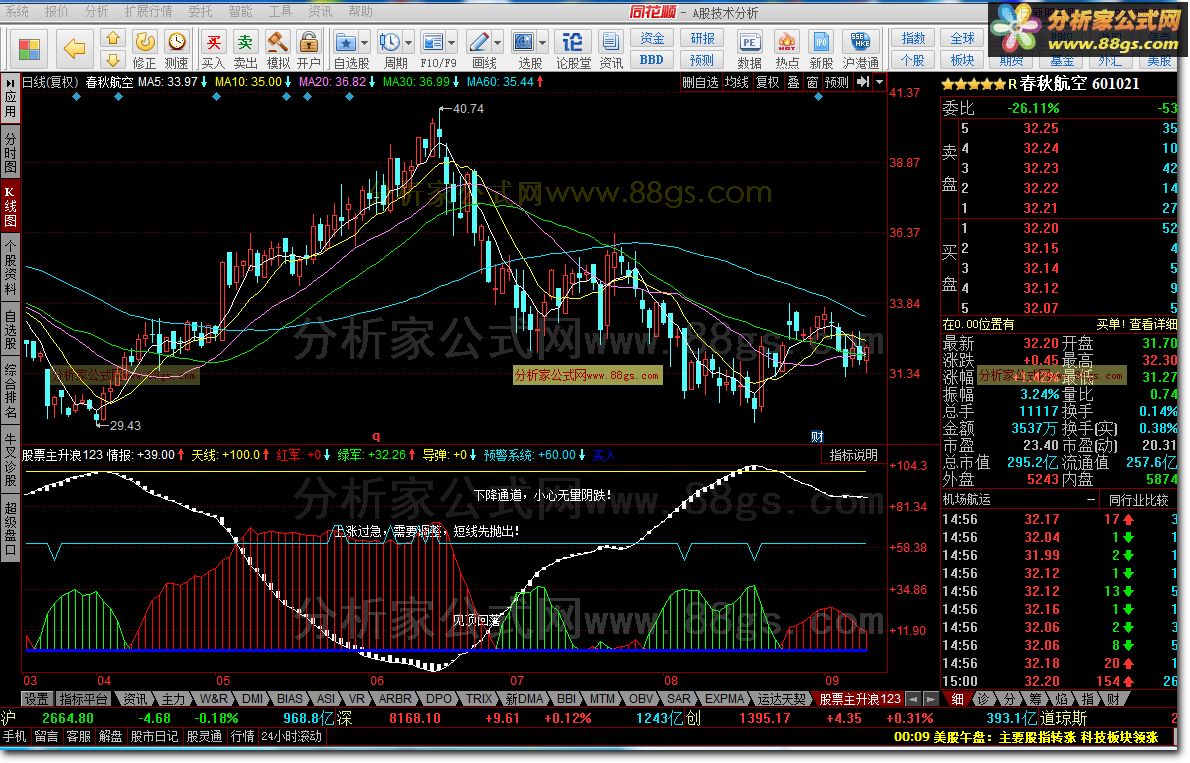Click the yellow down arrow icon
1190x763 pixels.
113,59
